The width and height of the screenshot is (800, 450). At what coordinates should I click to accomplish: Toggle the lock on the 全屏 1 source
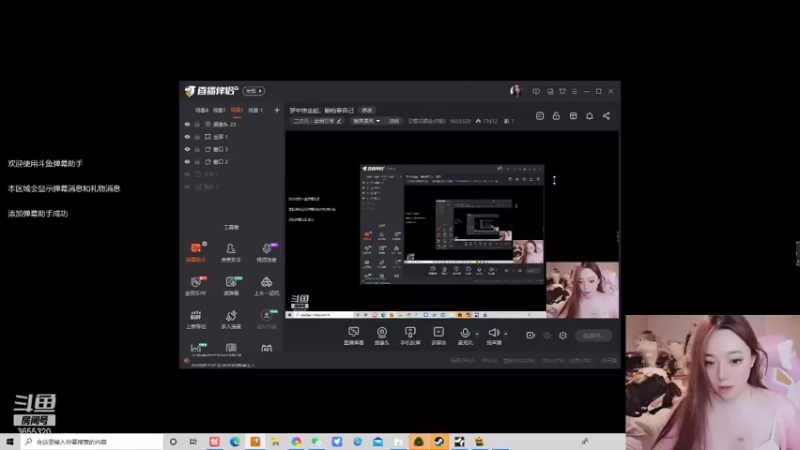(197, 137)
